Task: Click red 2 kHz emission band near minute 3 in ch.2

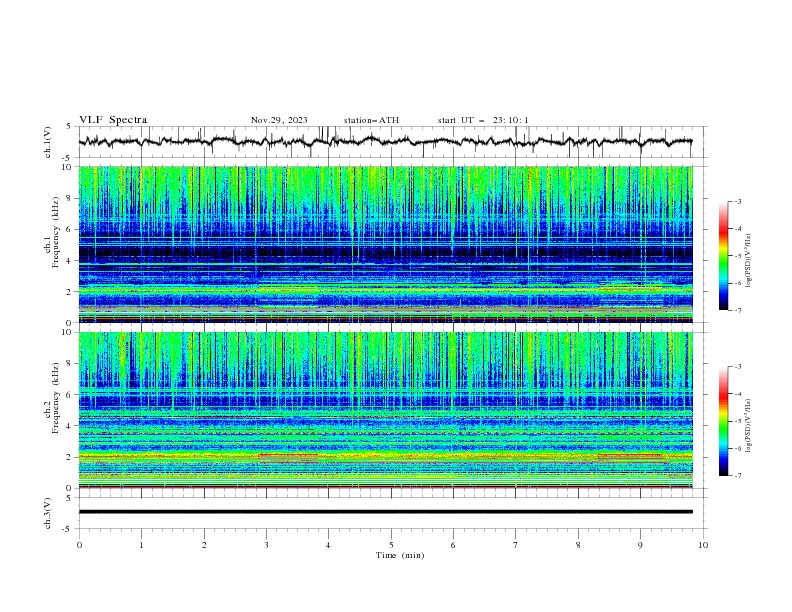Action: point(288,455)
